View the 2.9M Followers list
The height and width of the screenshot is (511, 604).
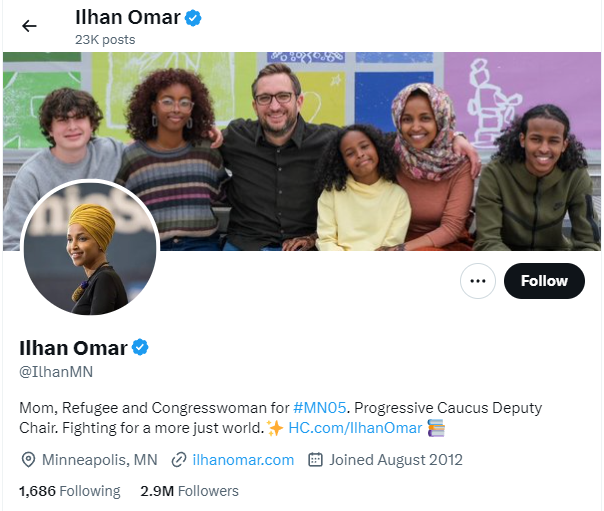tap(190, 491)
